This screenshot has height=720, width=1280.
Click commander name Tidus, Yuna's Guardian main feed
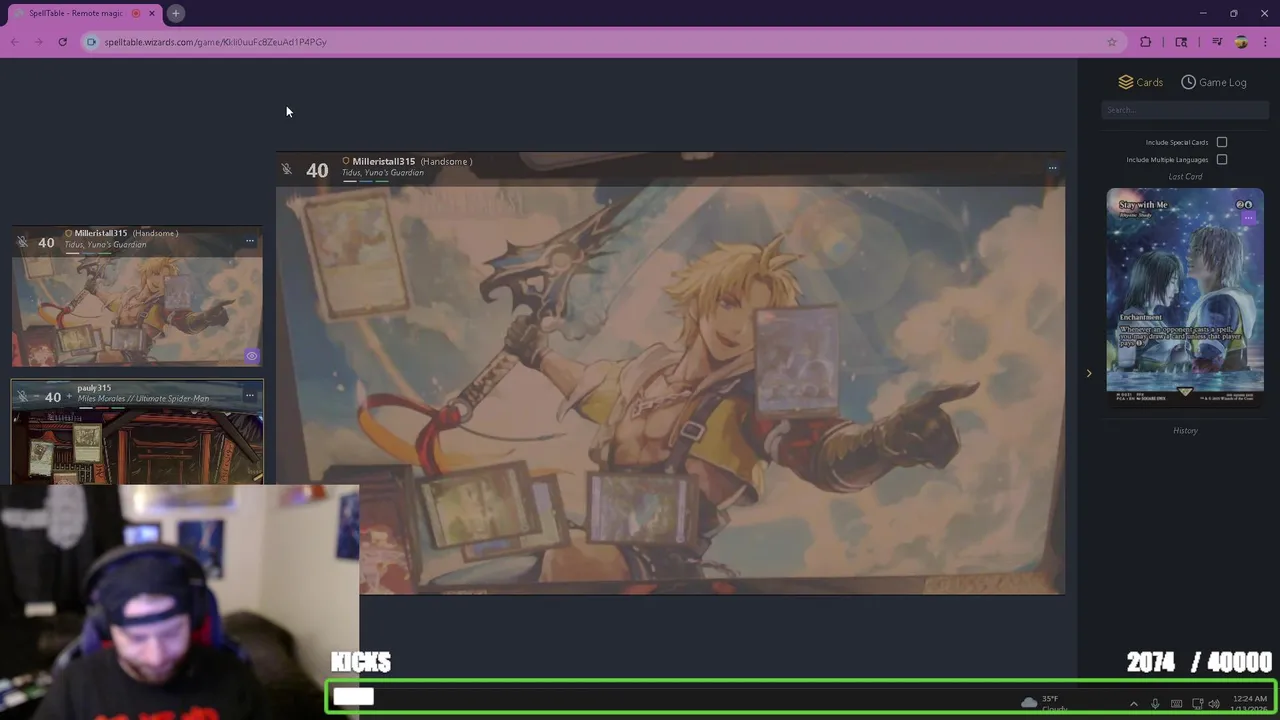coord(383,173)
